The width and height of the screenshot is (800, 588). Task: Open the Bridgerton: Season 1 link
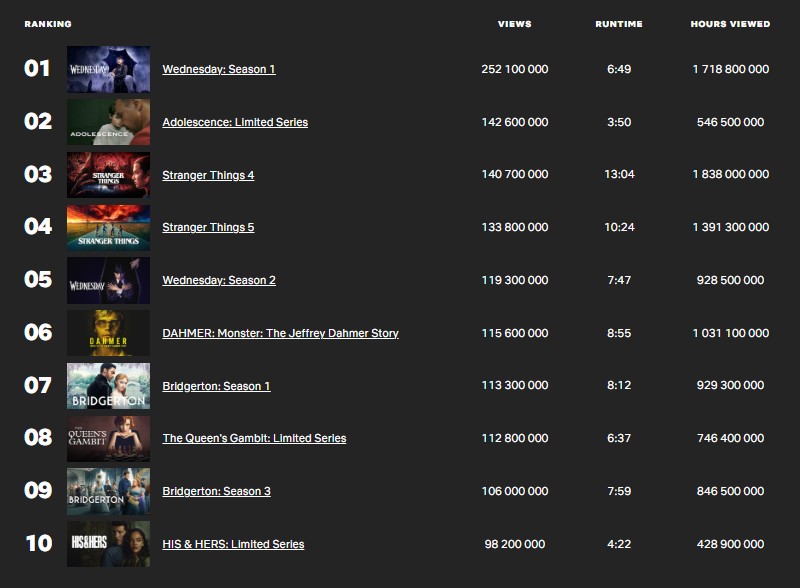213,385
